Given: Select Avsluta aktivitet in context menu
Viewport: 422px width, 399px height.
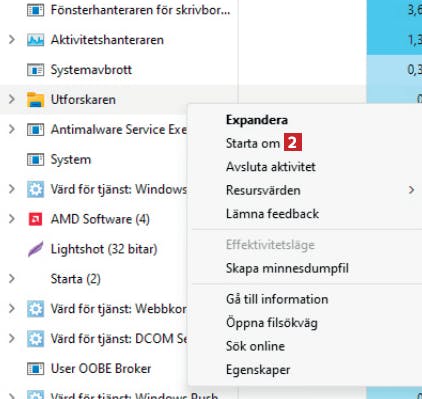Looking at the screenshot, I should (270, 167).
